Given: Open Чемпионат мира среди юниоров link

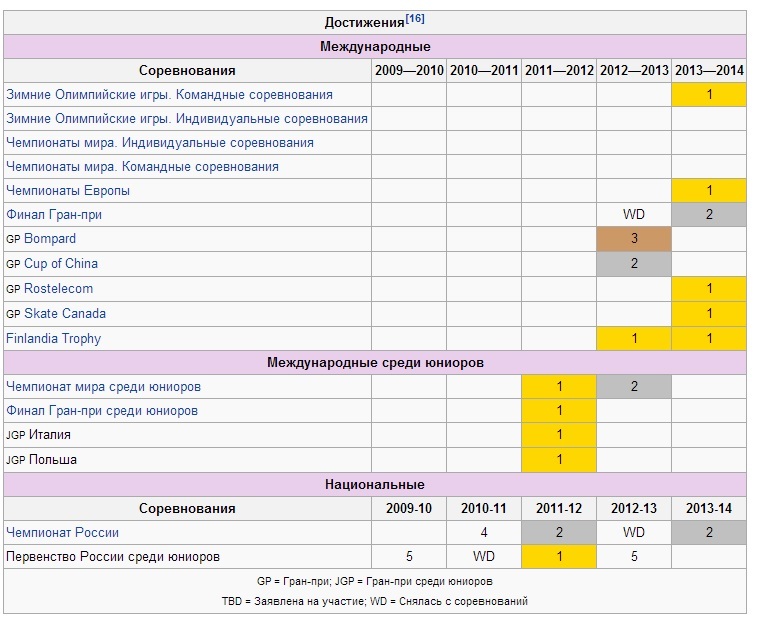Looking at the screenshot, I should [x=103, y=386].
